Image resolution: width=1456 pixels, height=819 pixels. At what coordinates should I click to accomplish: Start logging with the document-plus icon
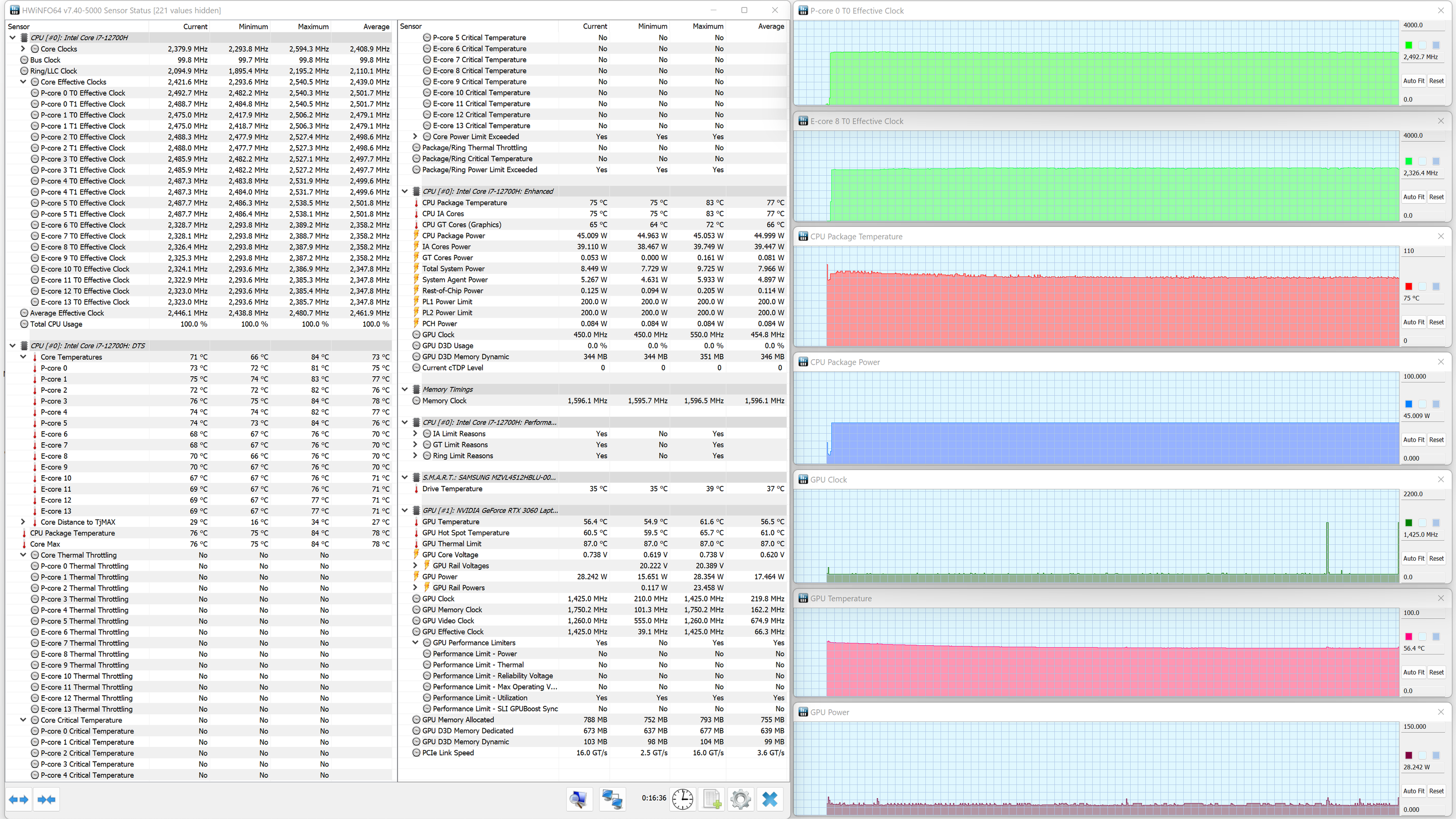[712, 799]
